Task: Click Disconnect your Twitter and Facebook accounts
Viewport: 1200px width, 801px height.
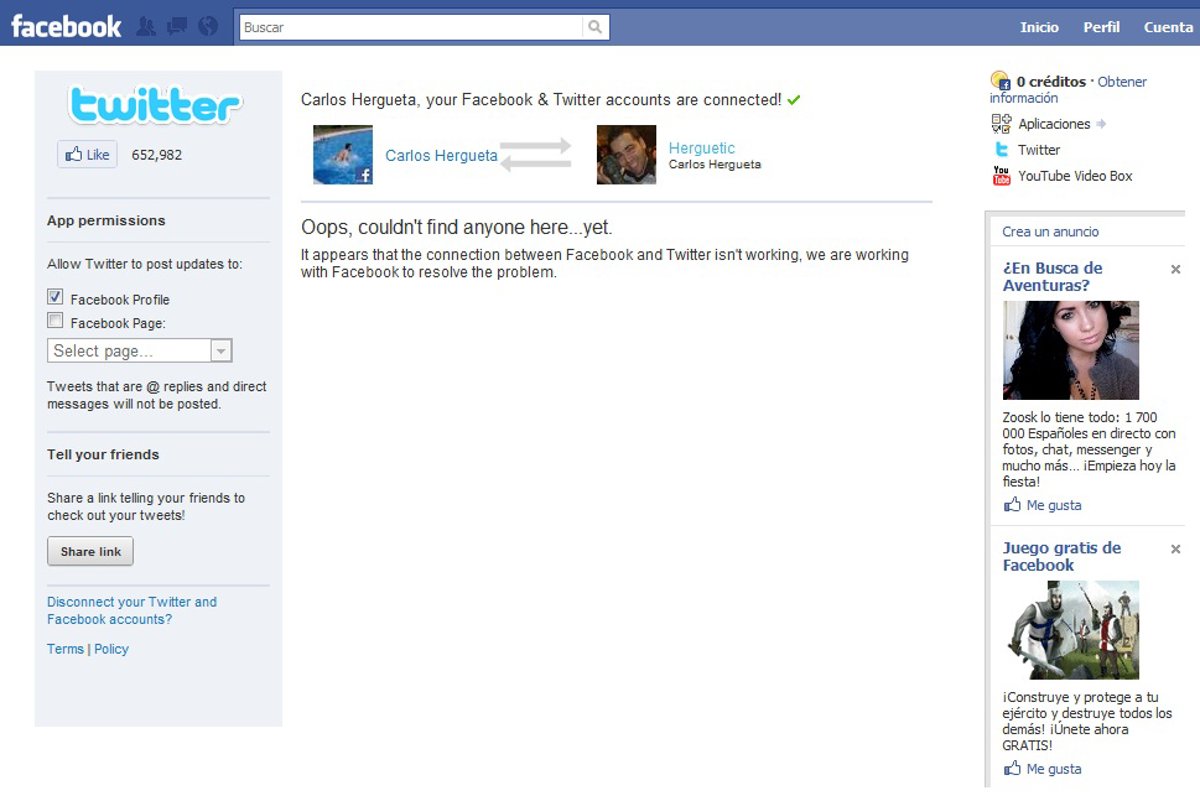Action: tap(132, 610)
